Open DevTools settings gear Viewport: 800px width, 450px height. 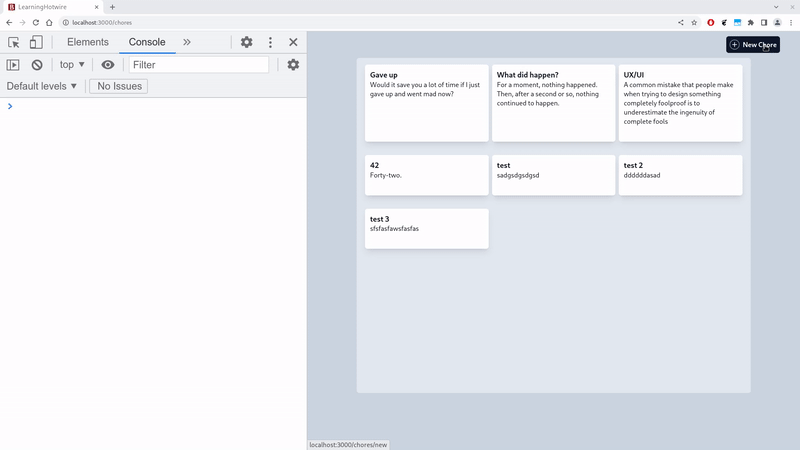246,42
